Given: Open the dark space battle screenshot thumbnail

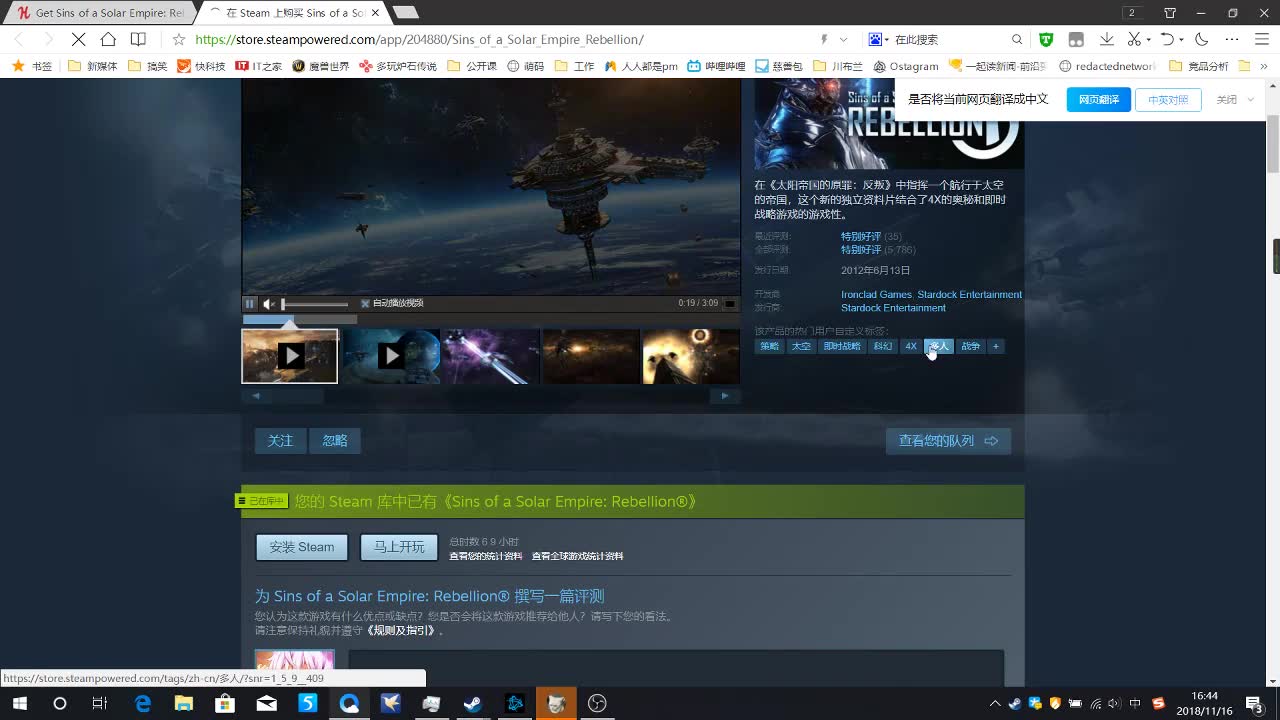Looking at the screenshot, I should [x=591, y=356].
